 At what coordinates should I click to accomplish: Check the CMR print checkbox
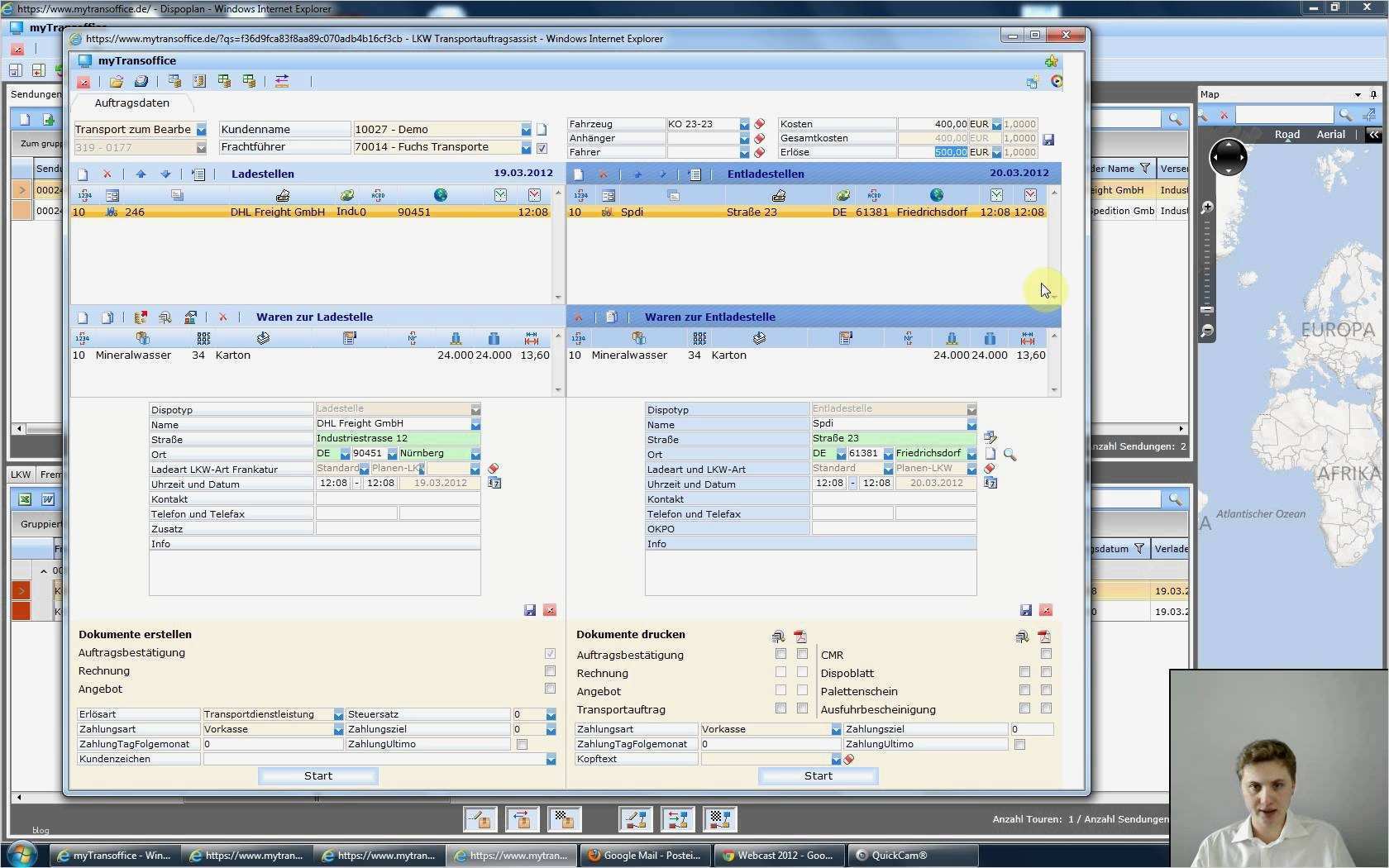pyautogui.click(x=1046, y=654)
